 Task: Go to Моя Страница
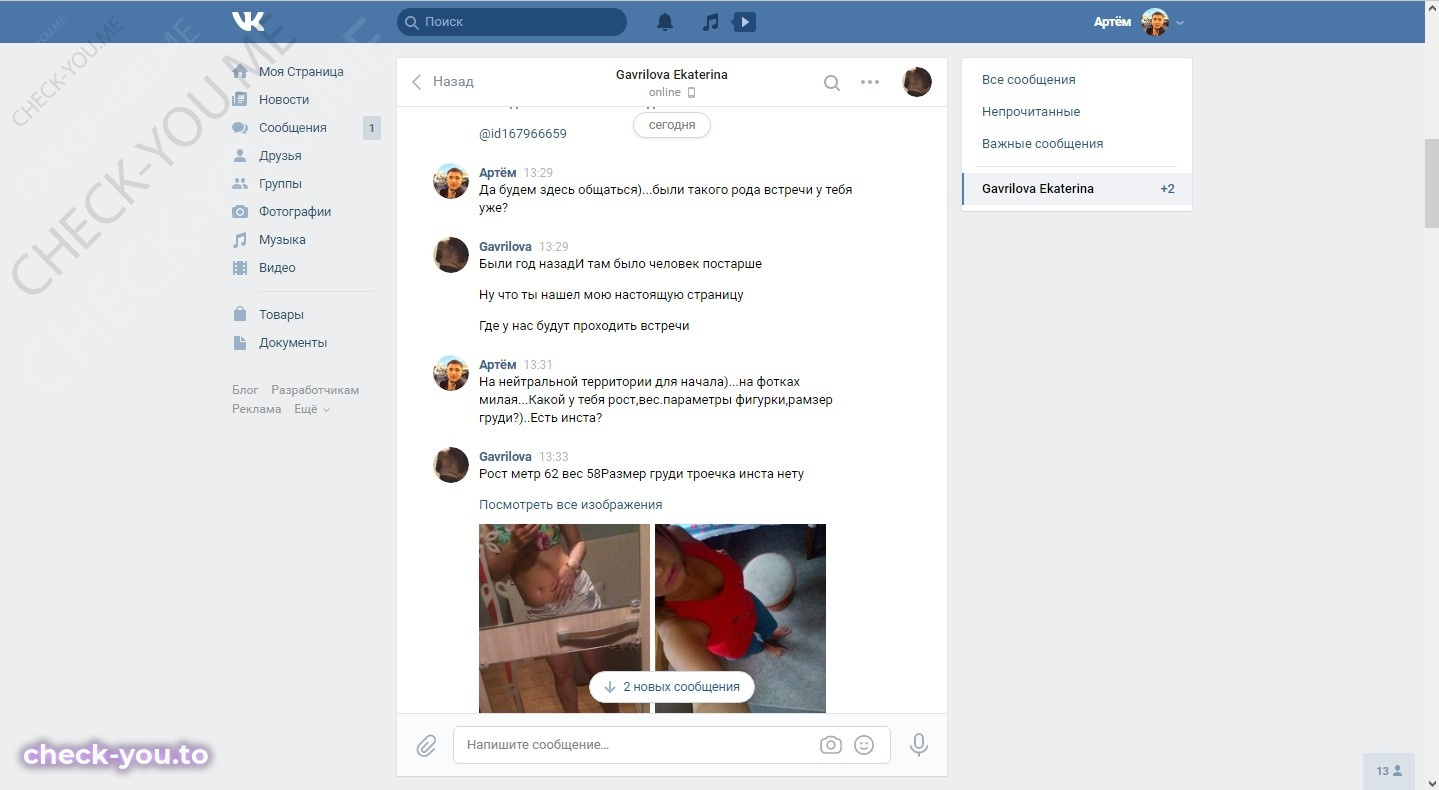click(x=301, y=72)
